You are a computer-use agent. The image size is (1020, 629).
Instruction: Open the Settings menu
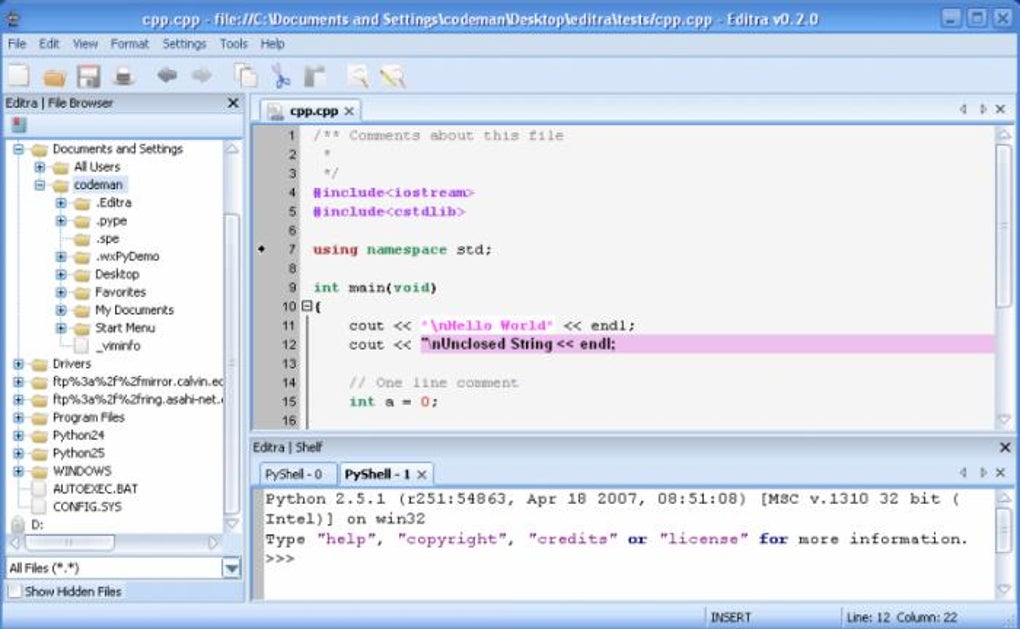[184, 44]
